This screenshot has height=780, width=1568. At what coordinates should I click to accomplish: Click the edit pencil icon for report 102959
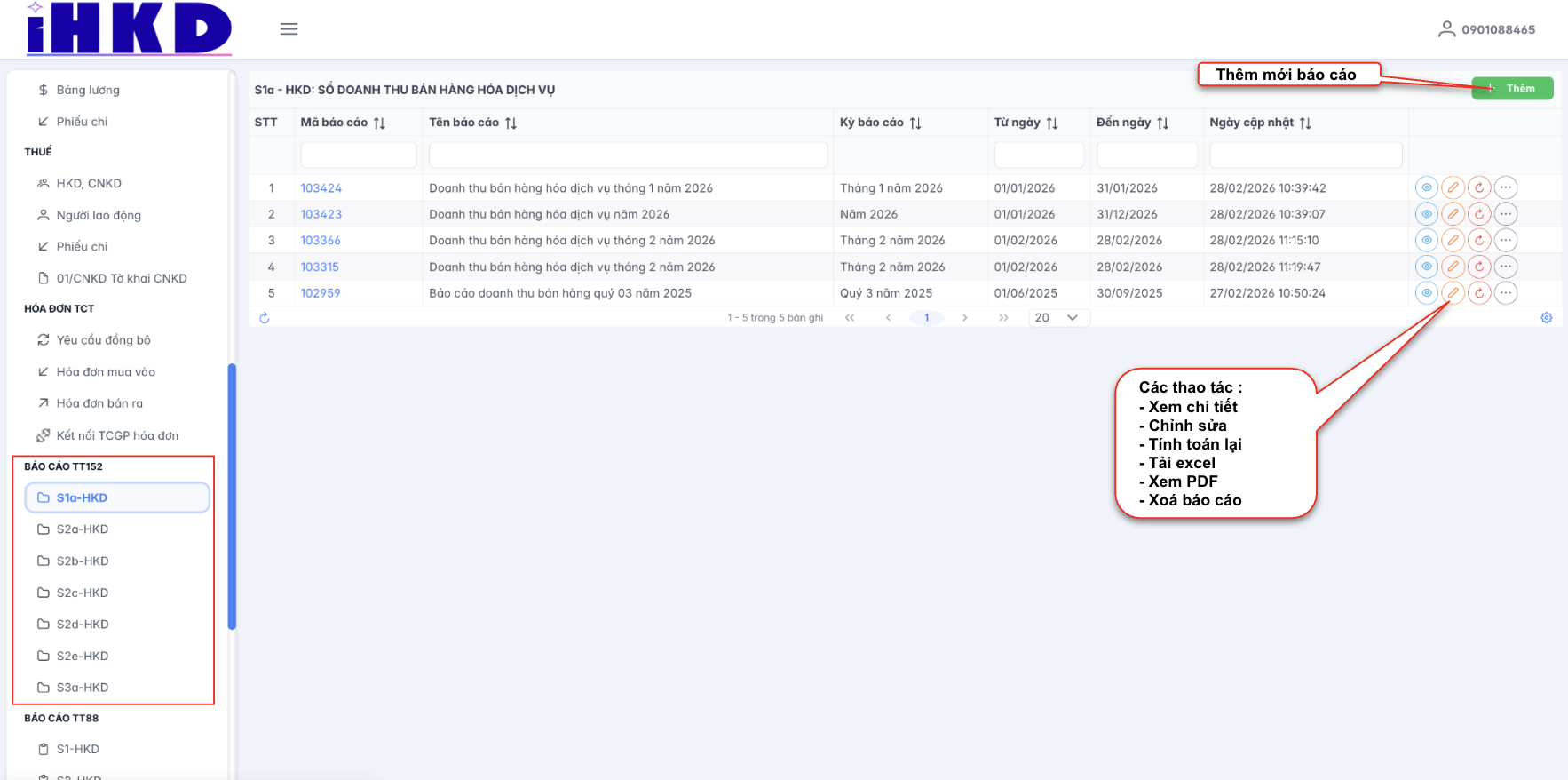[1453, 292]
